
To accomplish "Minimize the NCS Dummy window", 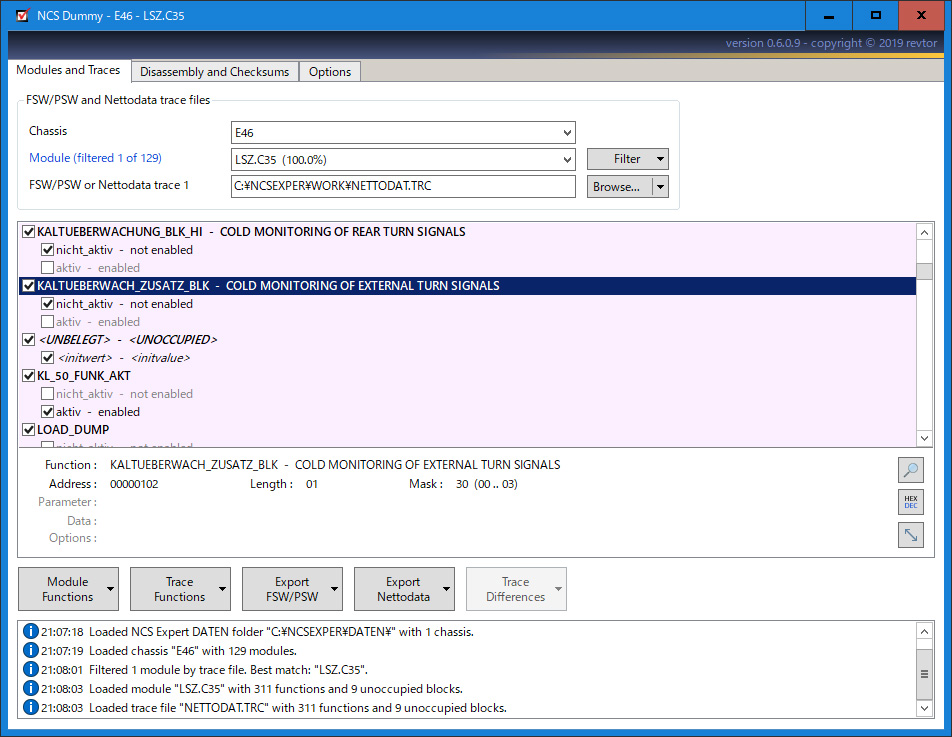I will (829, 15).
